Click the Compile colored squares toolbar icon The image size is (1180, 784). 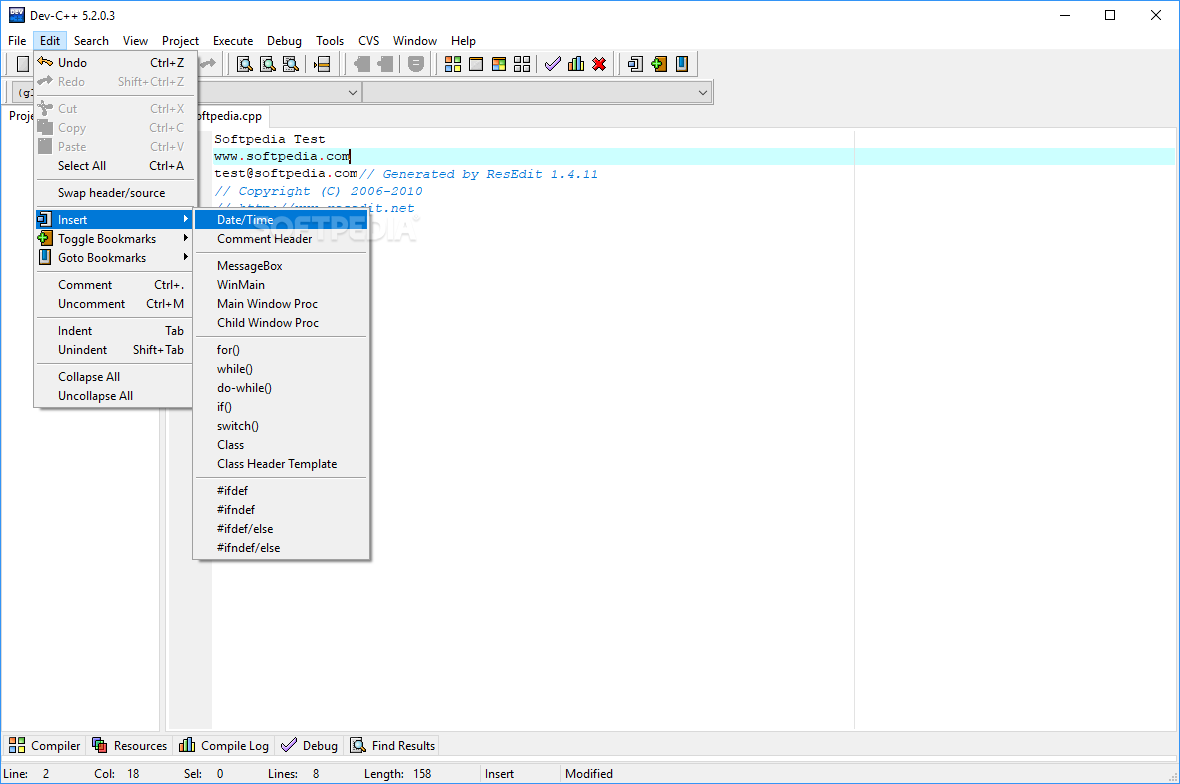(453, 64)
